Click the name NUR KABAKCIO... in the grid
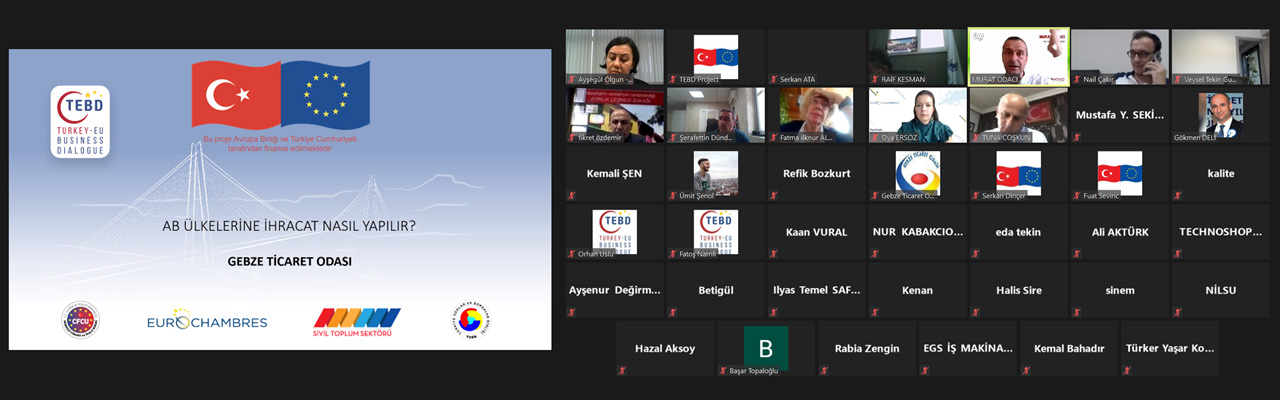This screenshot has height=400, width=1280. tap(917, 232)
